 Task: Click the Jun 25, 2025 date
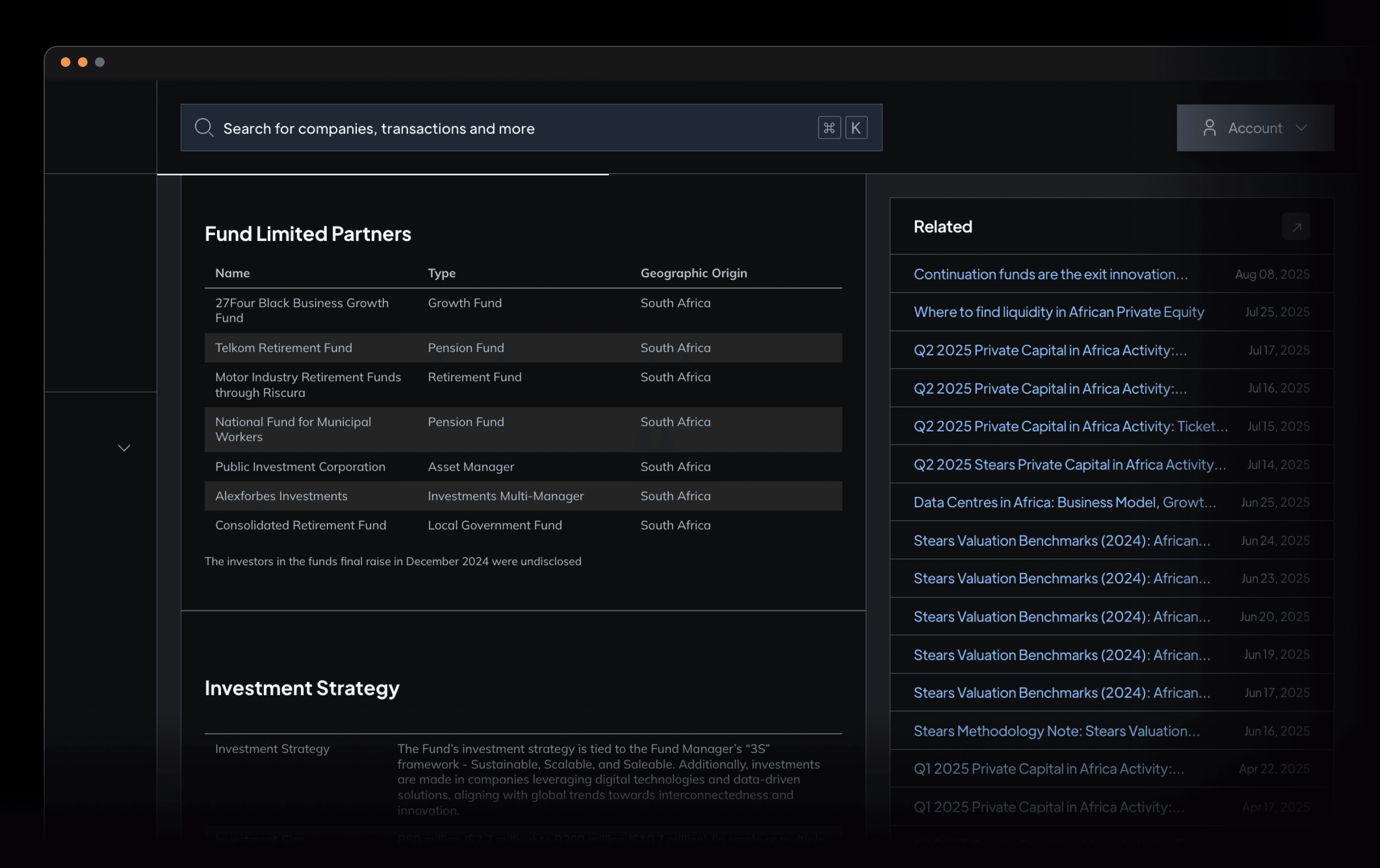pyautogui.click(x=1275, y=503)
